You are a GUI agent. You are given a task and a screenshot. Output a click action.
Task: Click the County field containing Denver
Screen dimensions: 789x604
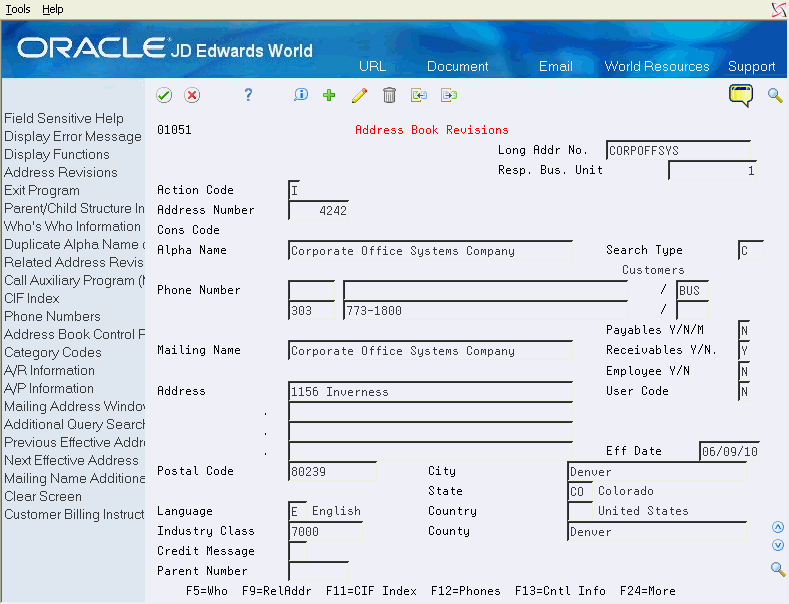(x=657, y=532)
